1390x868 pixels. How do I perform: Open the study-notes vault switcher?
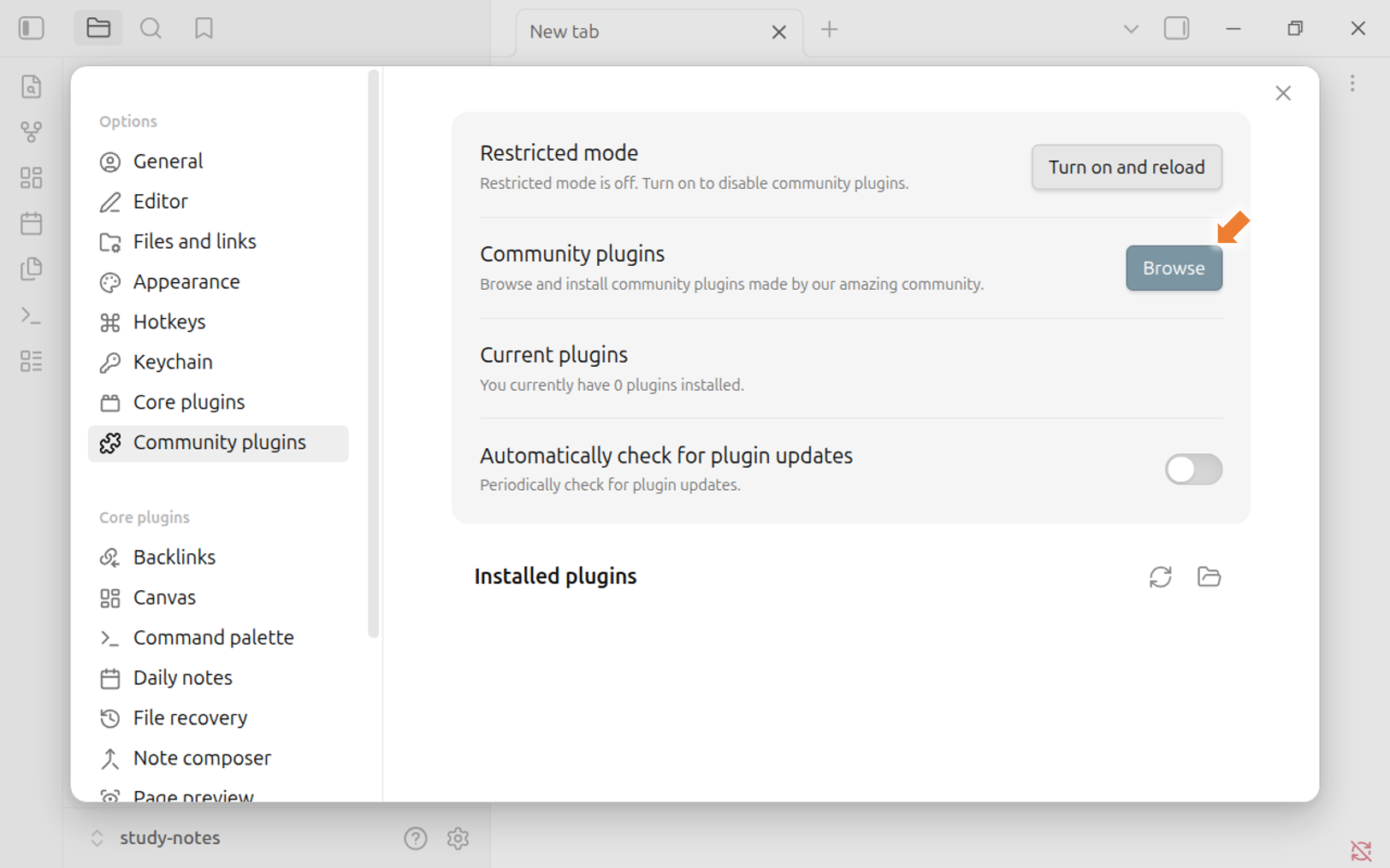157,838
